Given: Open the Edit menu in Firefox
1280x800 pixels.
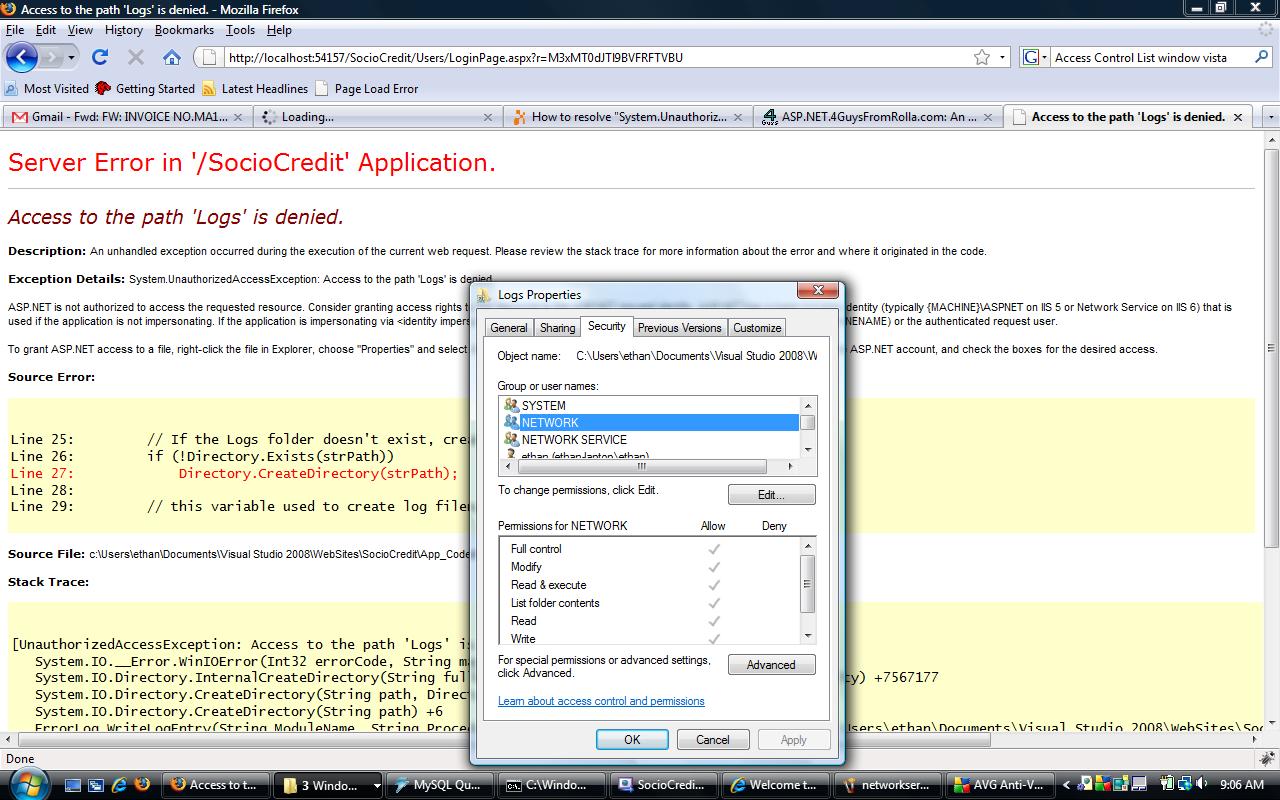Looking at the screenshot, I should click(46, 30).
